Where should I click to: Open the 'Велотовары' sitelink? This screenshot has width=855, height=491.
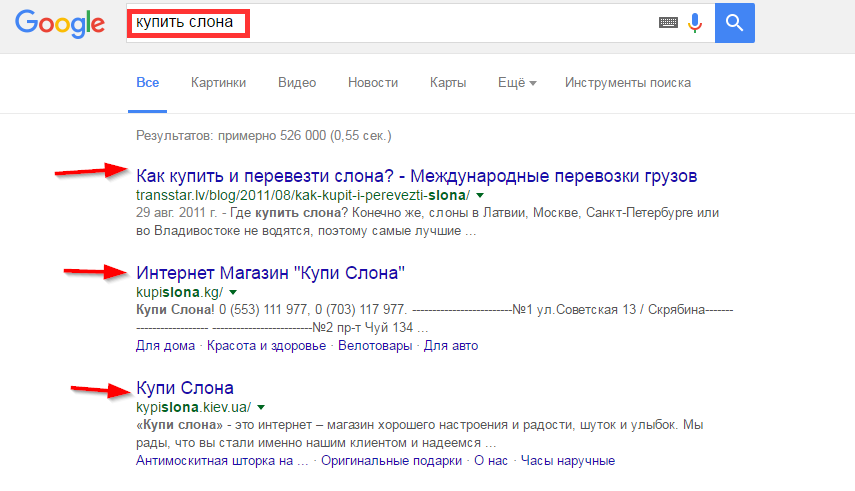pyautogui.click(x=375, y=346)
